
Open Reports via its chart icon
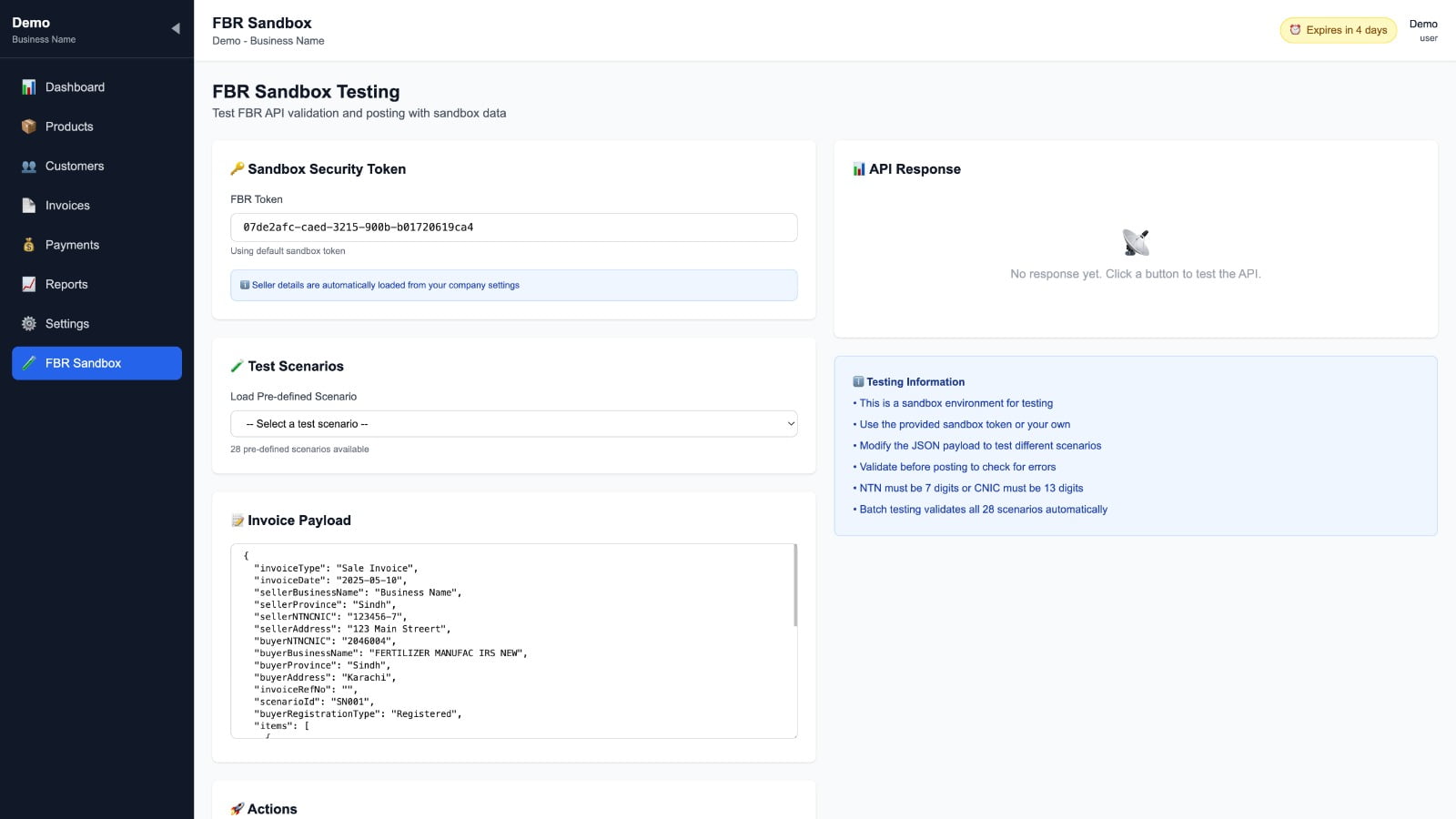coord(29,284)
